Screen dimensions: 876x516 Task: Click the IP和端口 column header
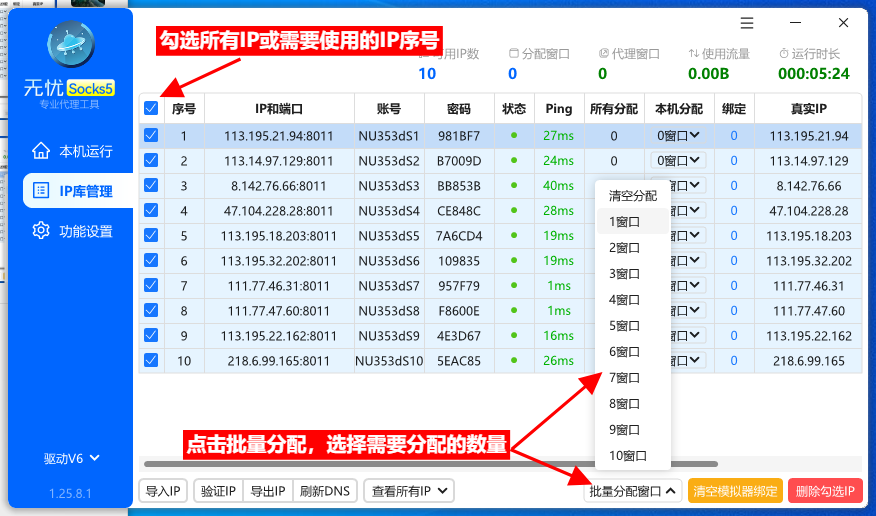(279, 108)
